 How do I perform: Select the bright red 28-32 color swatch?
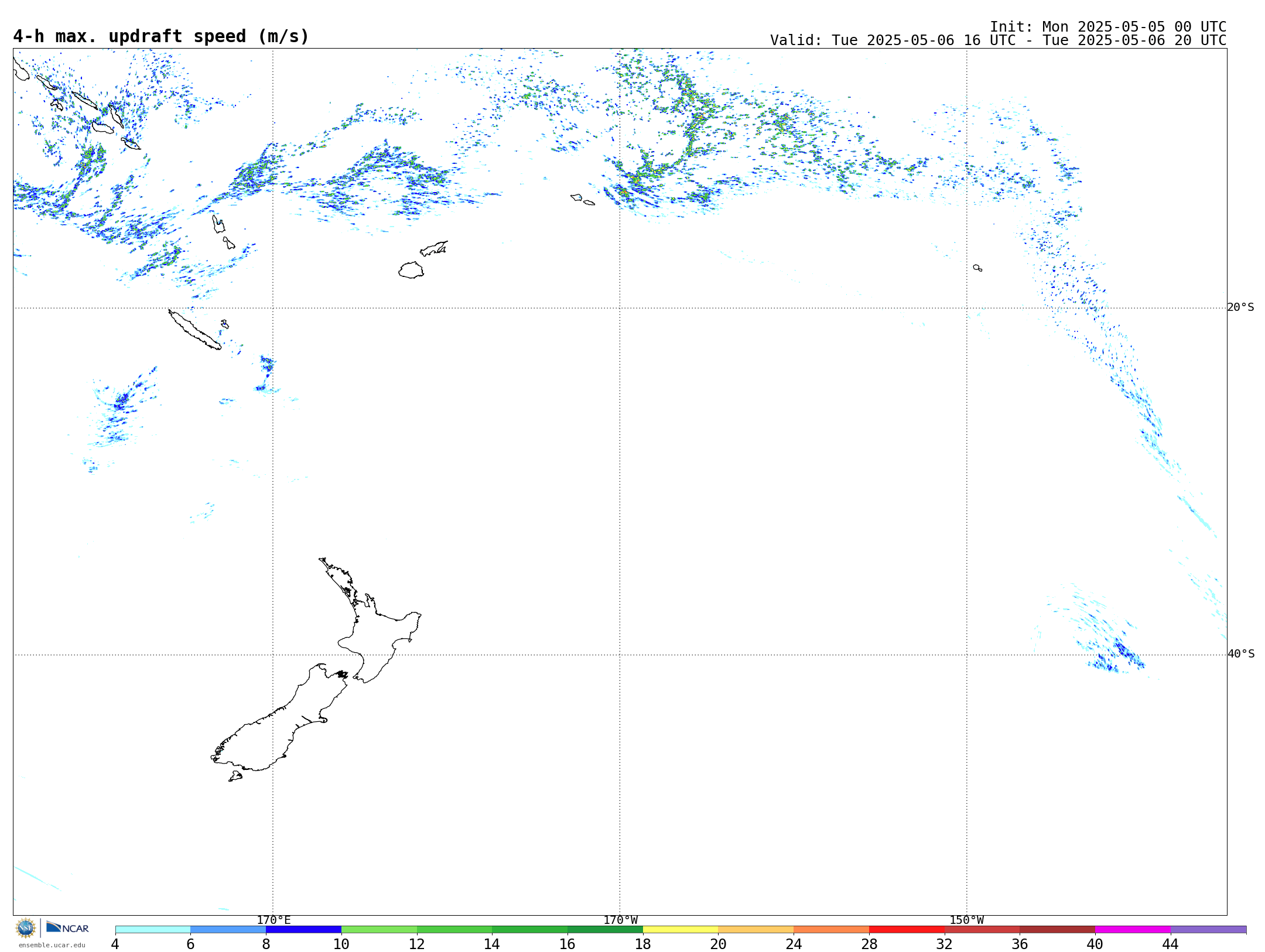(907, 930)
